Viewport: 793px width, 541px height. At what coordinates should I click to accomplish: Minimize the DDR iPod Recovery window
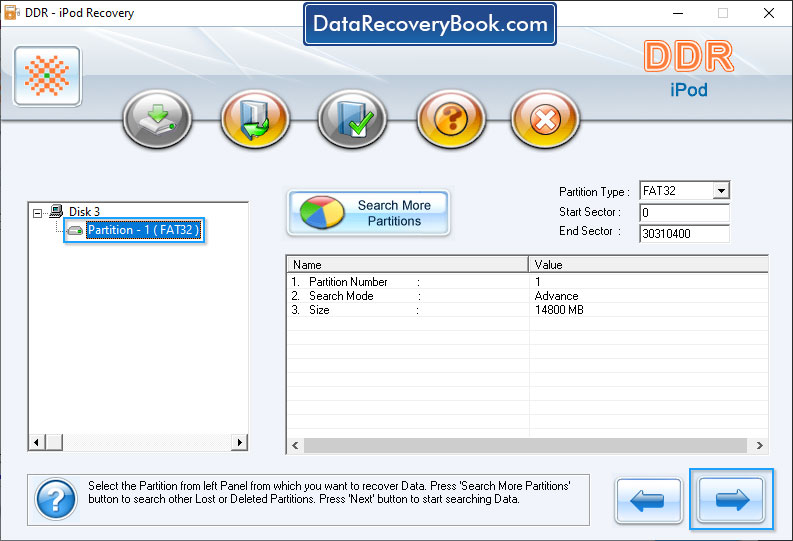pos(678,13)
